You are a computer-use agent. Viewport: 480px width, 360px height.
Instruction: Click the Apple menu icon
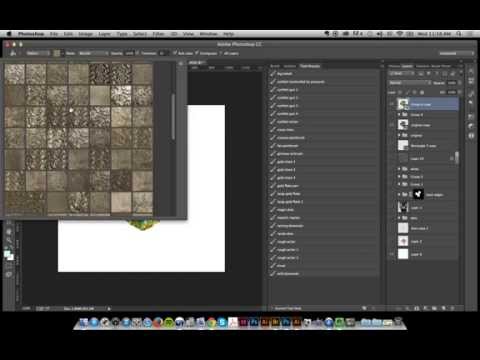pyautogui.click(x=9, y=34)
